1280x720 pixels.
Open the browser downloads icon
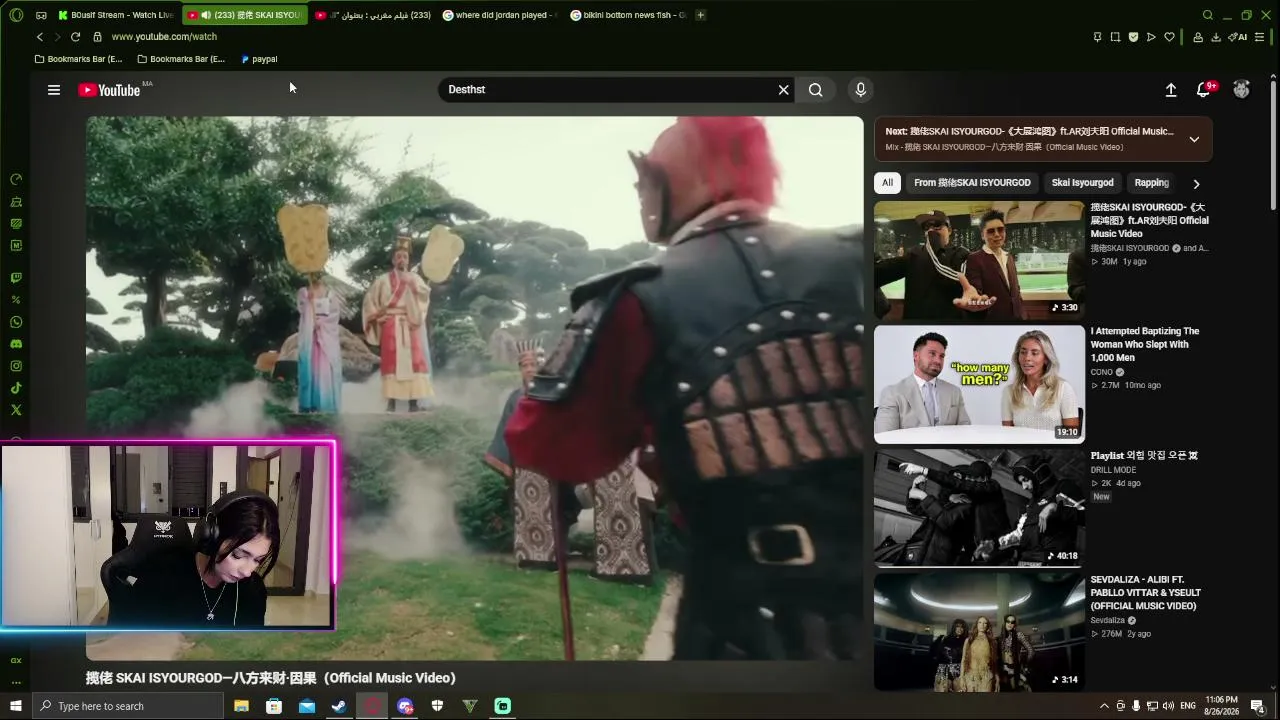(x=1216, y=37)
